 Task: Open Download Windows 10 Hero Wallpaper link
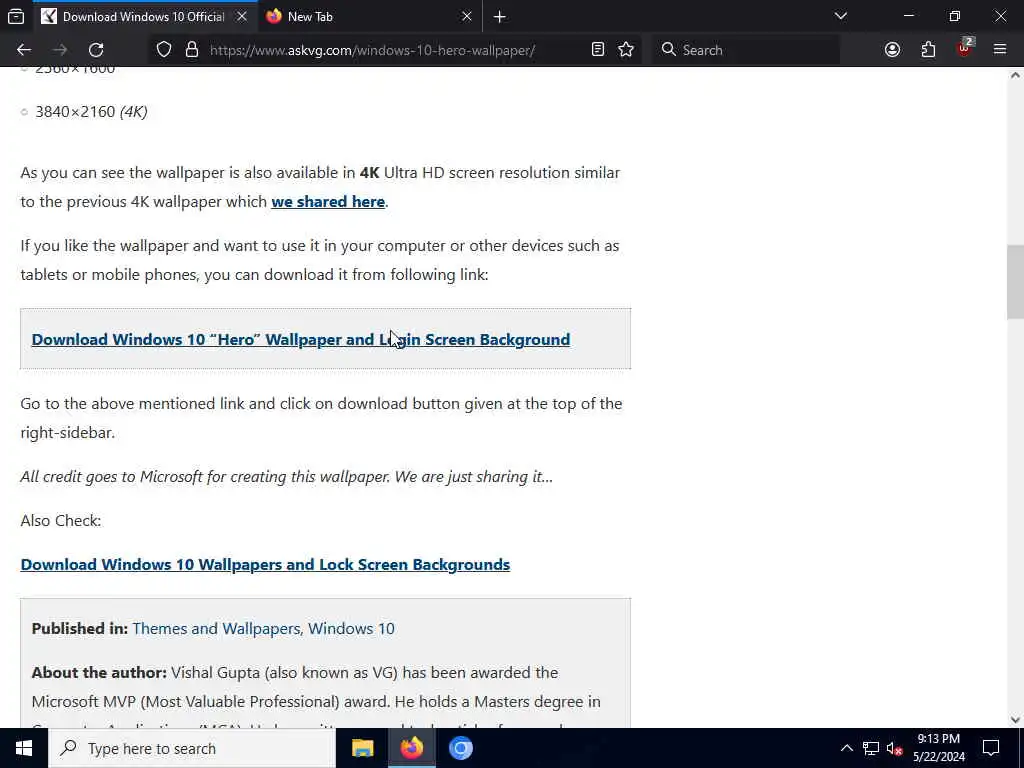coord(300,340)
